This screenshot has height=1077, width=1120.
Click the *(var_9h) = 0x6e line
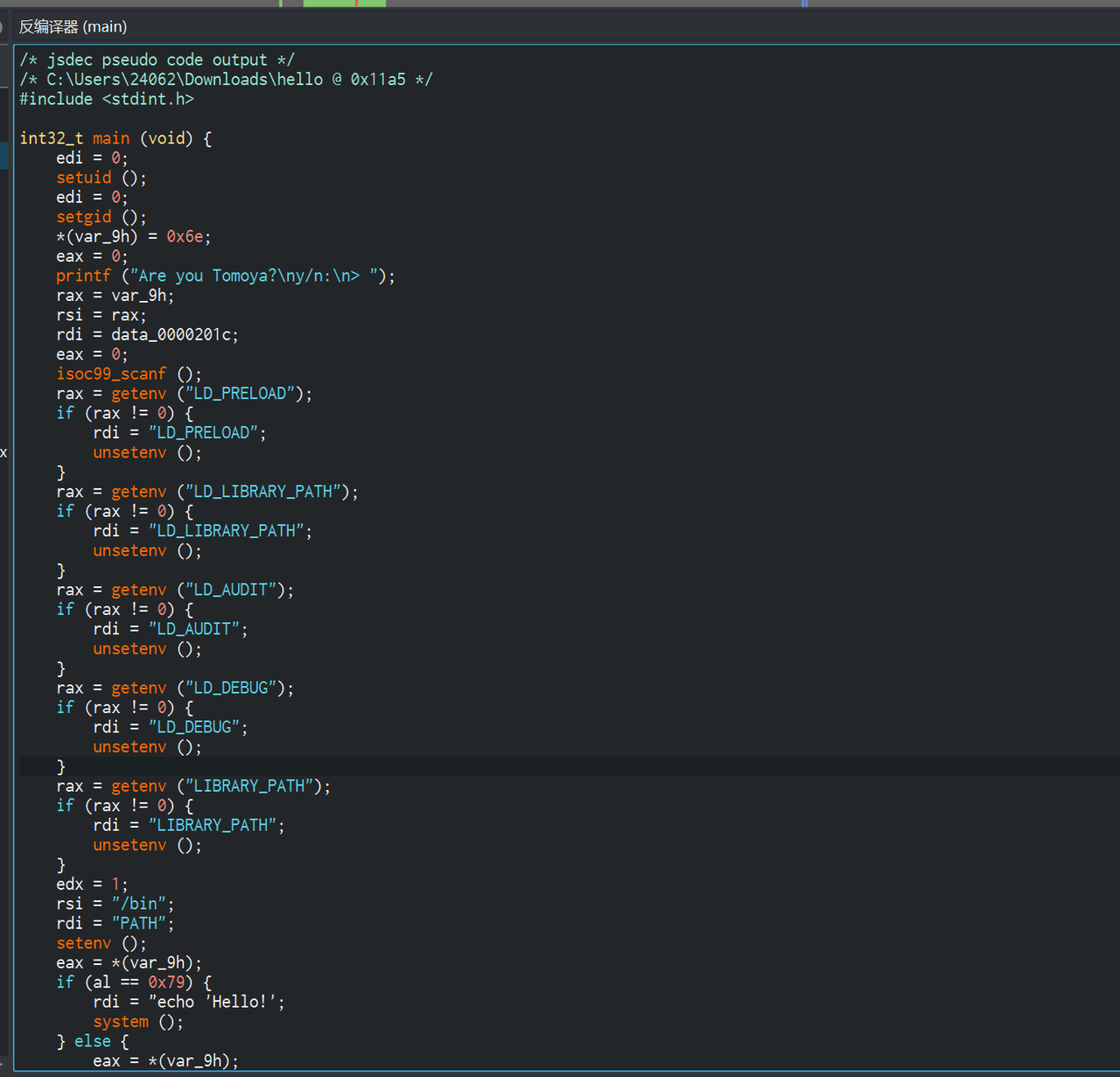click(x=134, y=236)
